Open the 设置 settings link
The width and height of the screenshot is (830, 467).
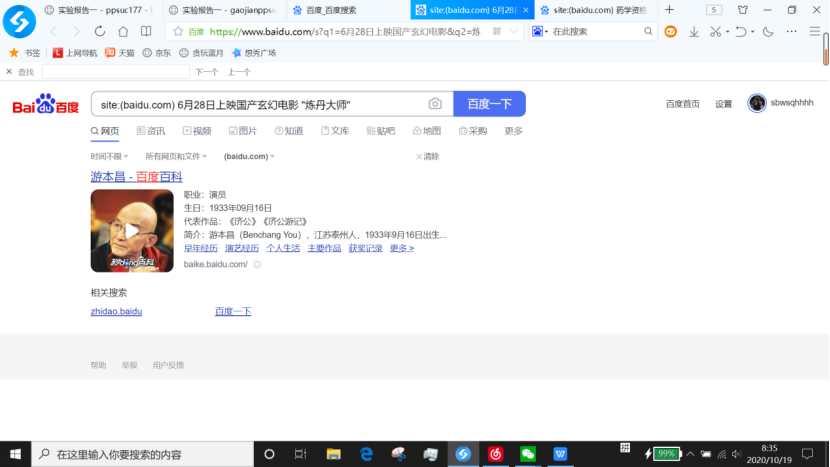click(724, 104)
